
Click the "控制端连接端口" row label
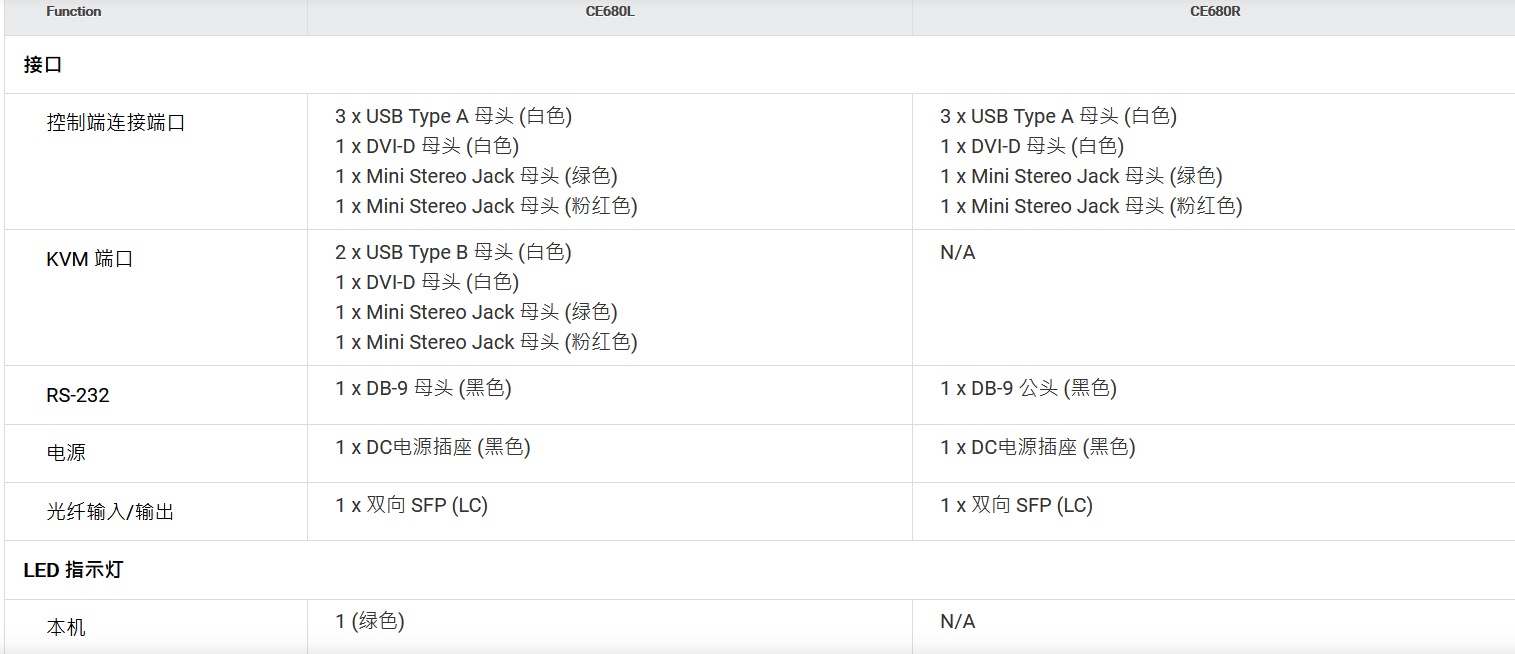[116, 123]
